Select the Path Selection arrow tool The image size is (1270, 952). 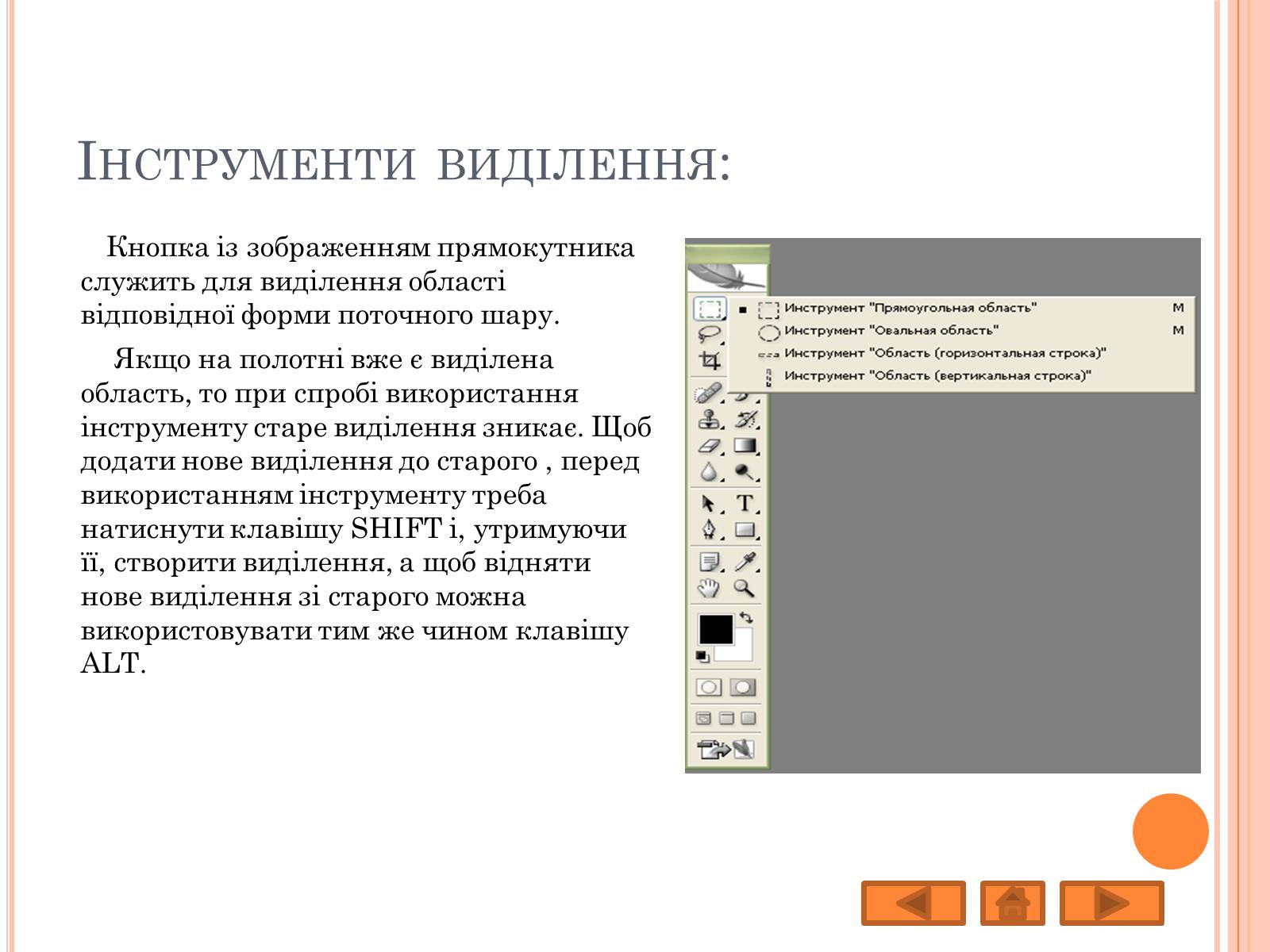(x=709, y=504)
